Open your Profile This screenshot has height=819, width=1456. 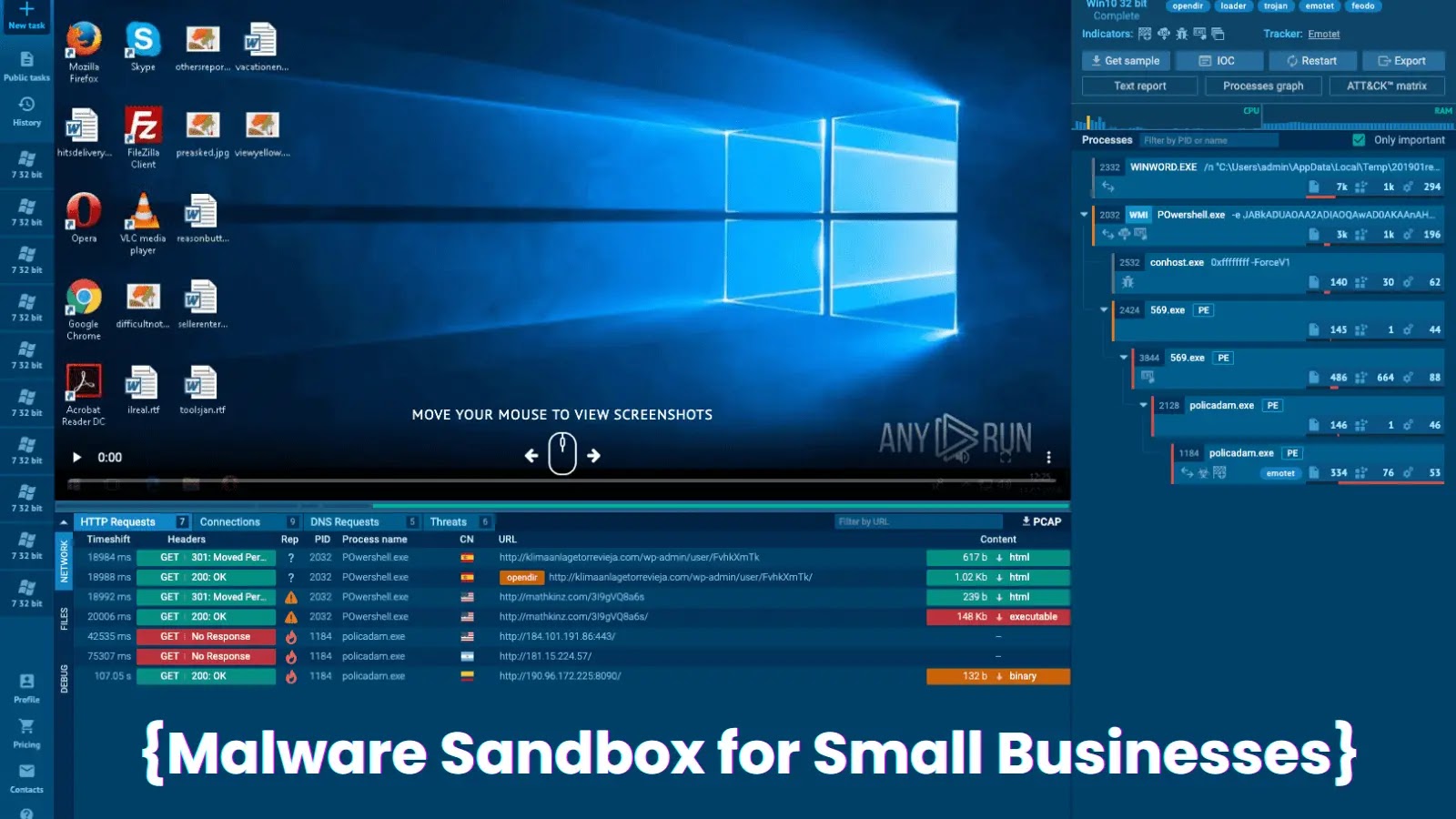tap(26, 689)
